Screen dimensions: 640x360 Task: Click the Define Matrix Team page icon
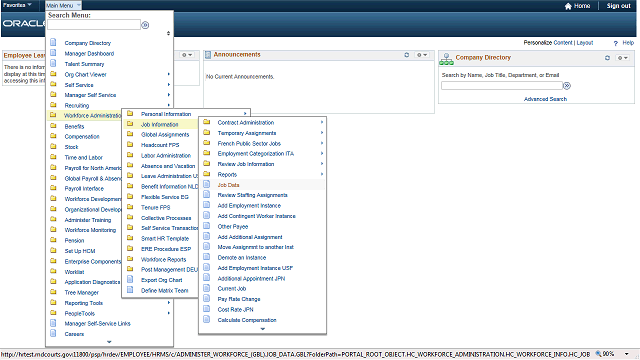[x=130, y=290]
